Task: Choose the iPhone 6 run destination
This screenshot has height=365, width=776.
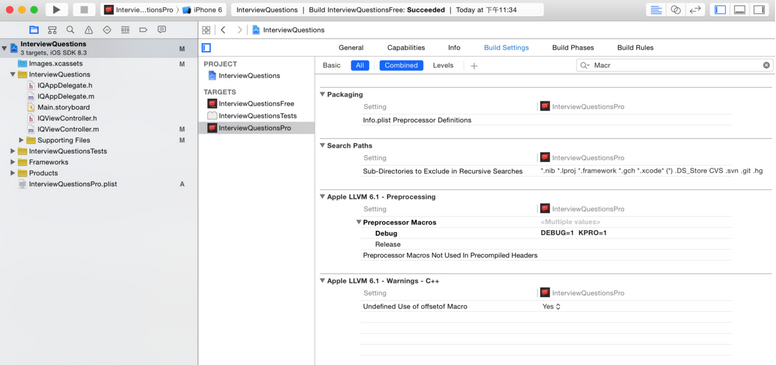Action: (x=202, y=10)
